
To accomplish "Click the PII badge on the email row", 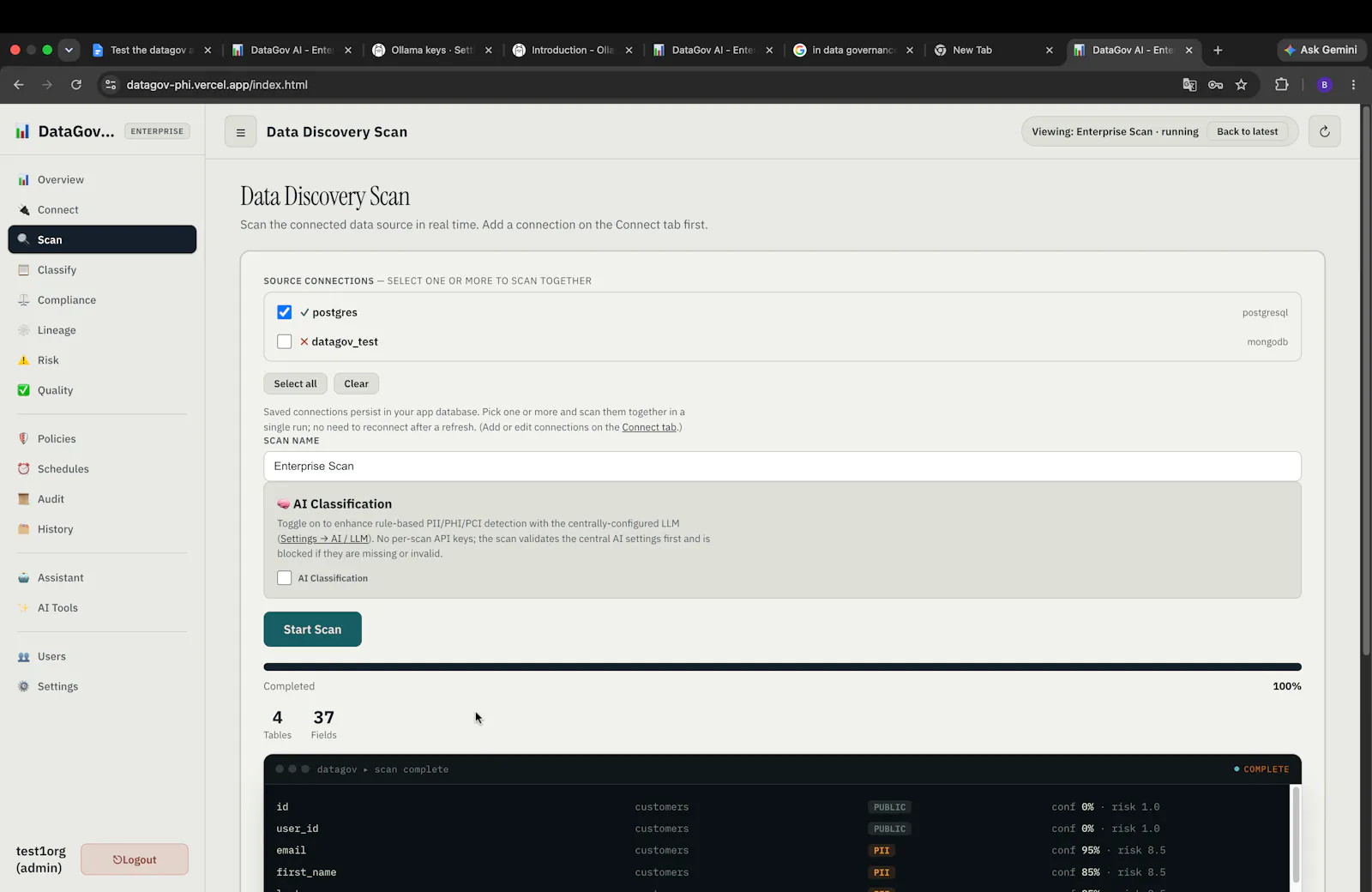I will [x=882, y=851].
